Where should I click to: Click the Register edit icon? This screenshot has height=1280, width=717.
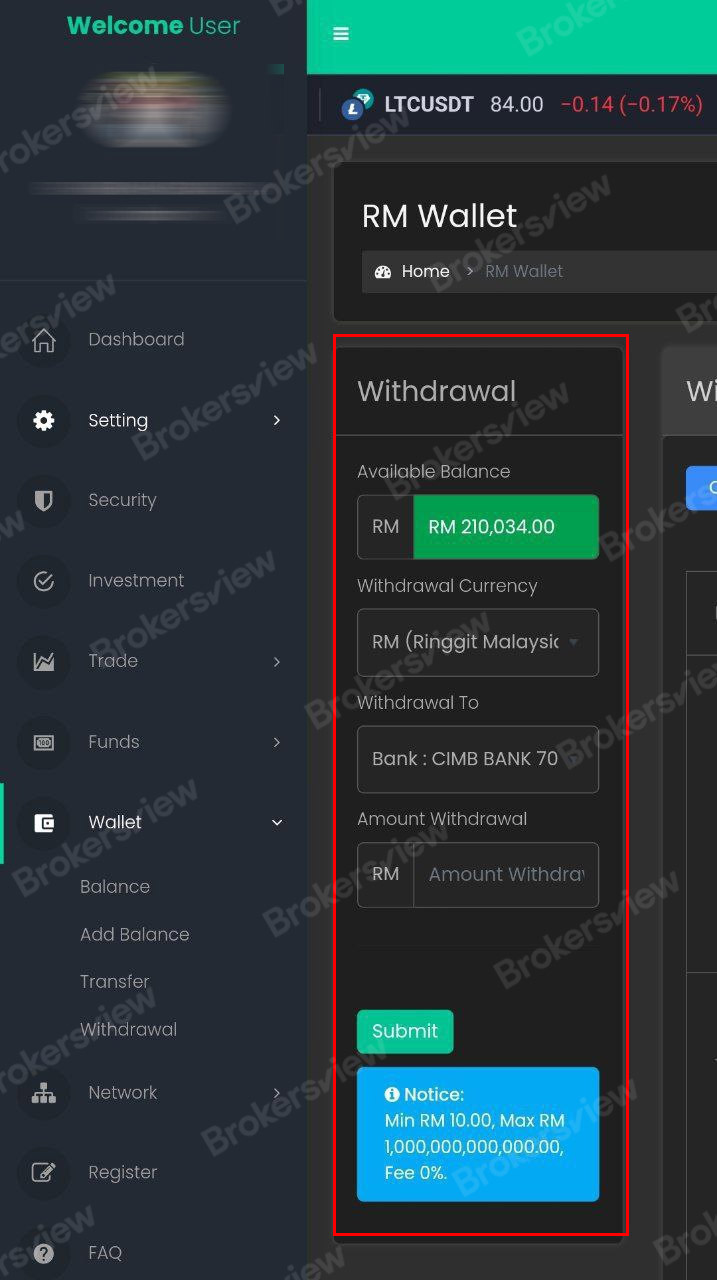[x=44, y=1172]
